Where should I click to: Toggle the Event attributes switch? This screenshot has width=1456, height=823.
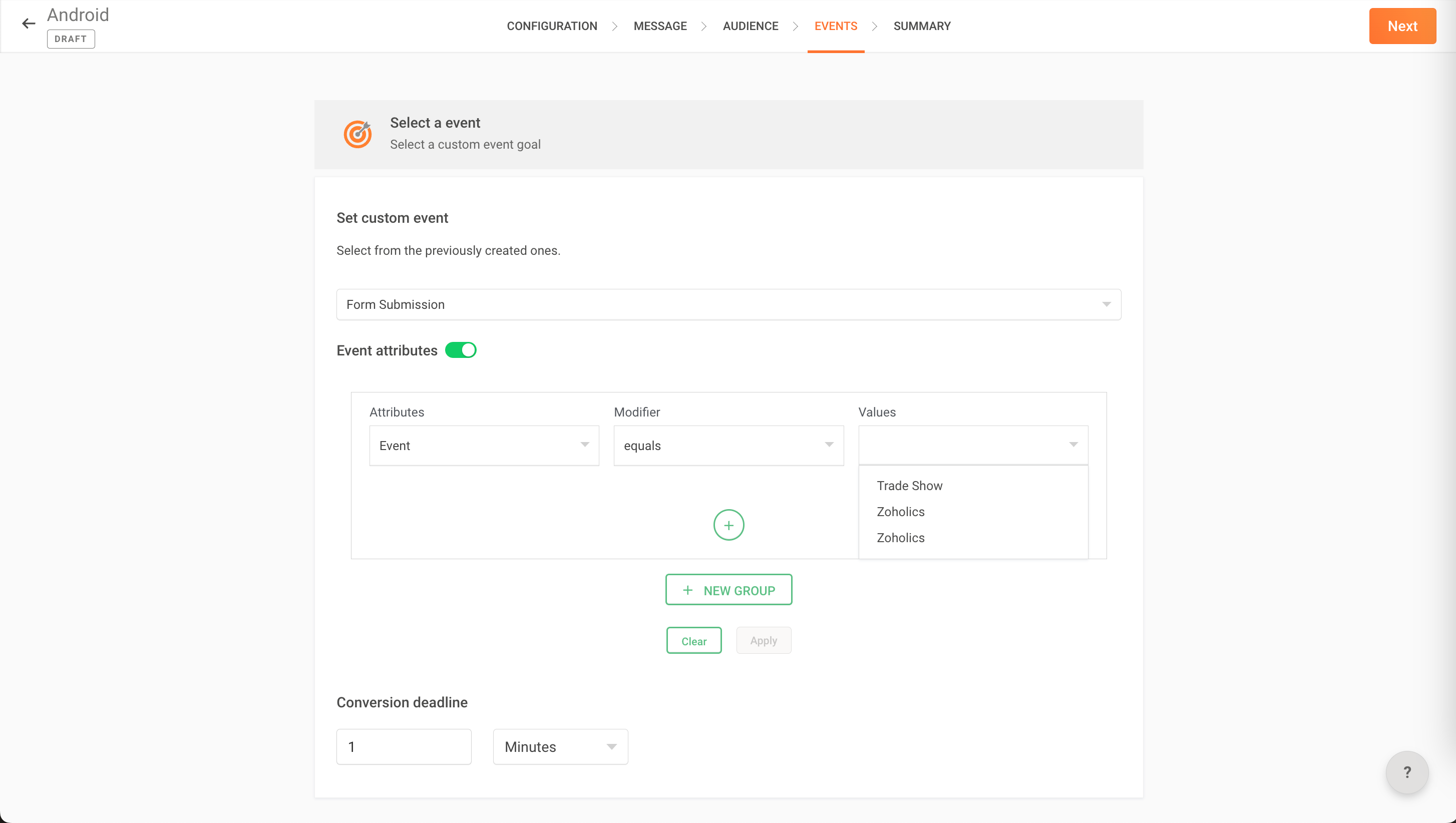[461, 350]
